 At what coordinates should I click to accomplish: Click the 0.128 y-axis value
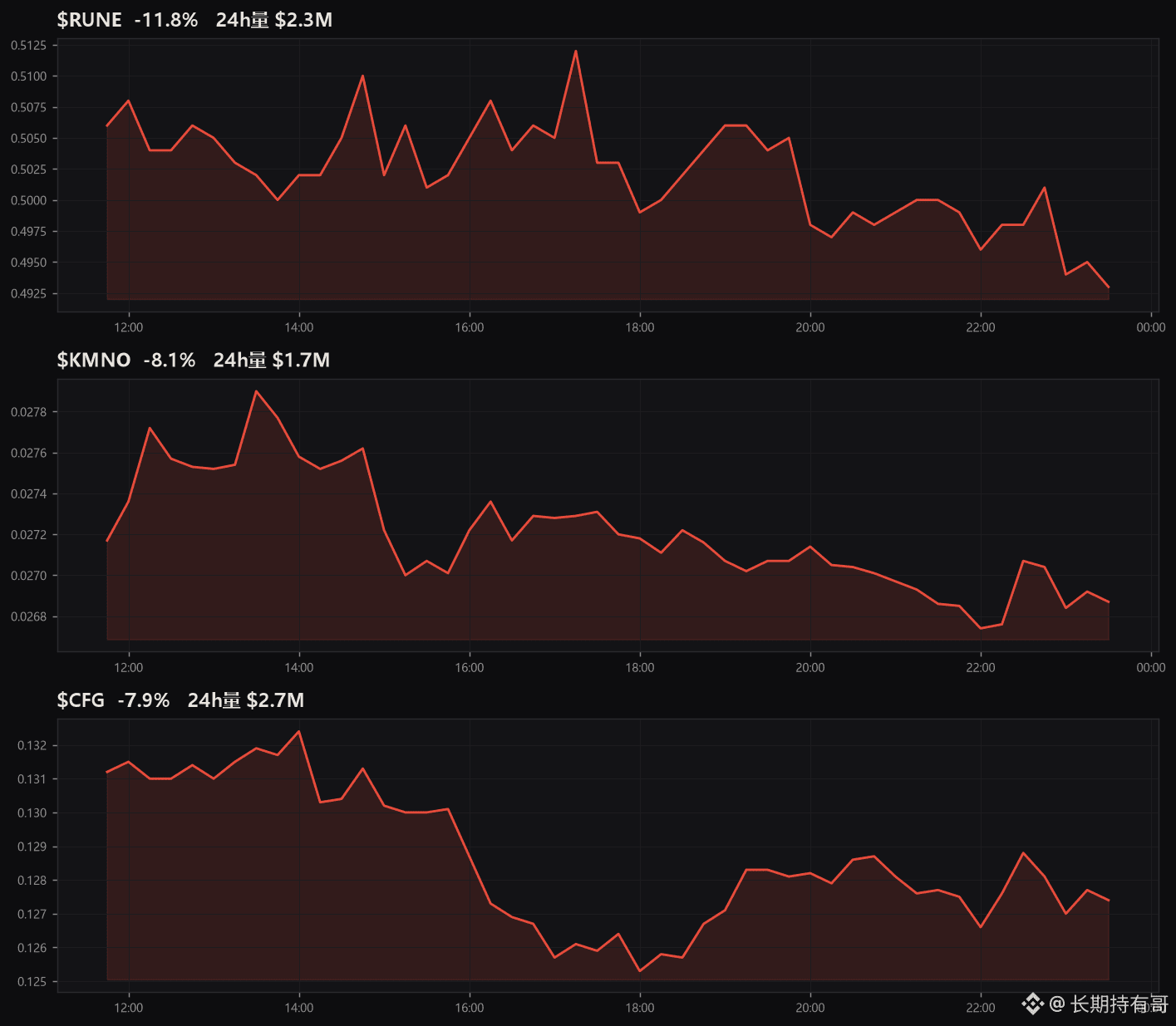pos(32,881)
